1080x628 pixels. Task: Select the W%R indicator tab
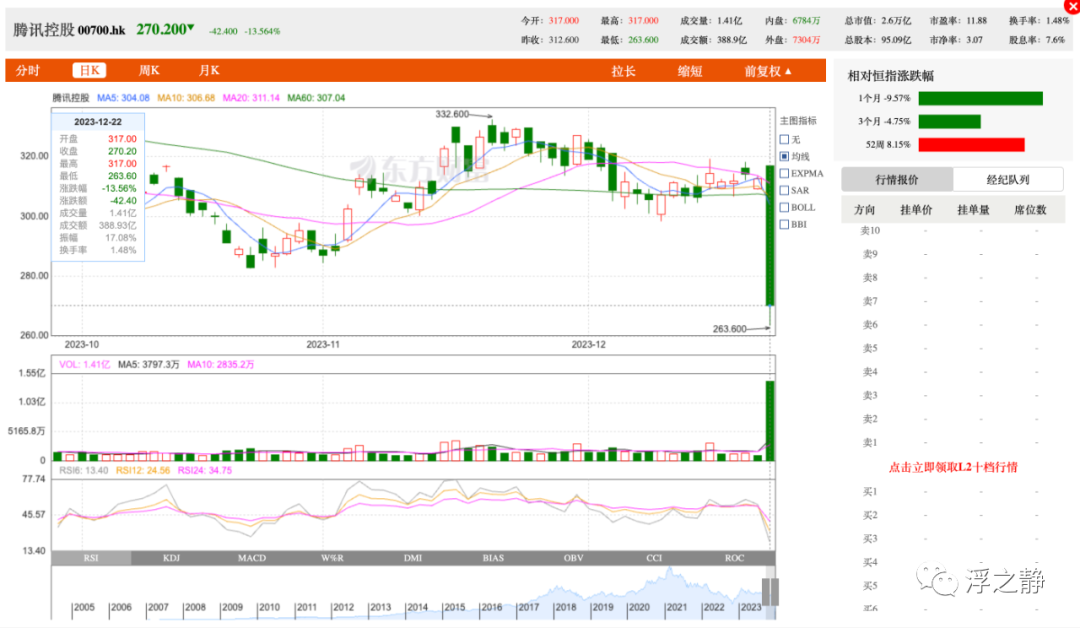(x=332, y=558)
